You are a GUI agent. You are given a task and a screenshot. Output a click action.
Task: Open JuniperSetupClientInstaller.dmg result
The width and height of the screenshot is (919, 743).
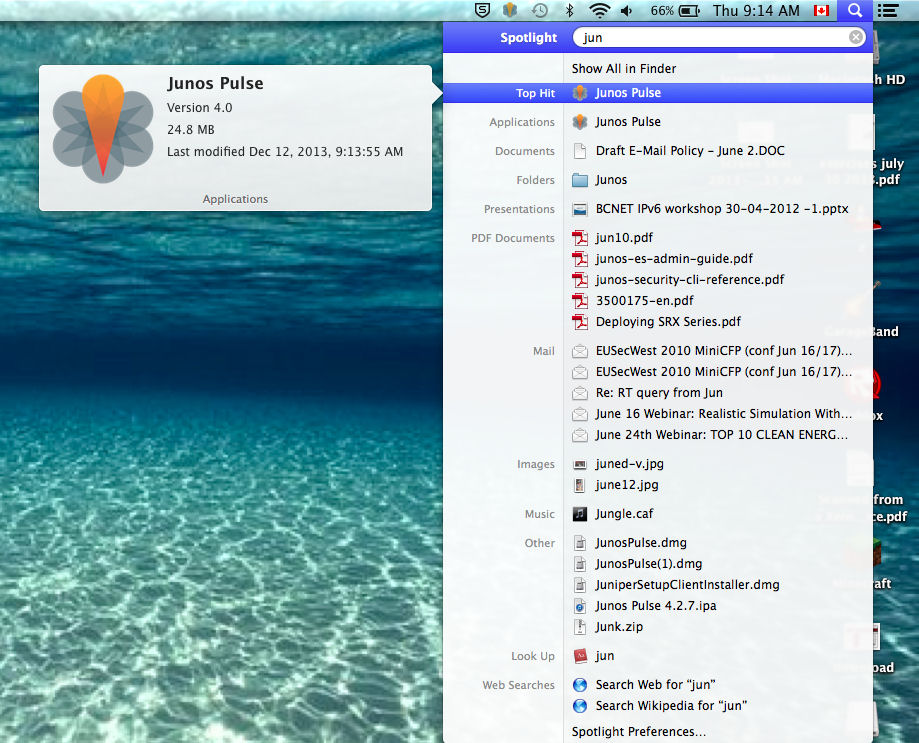pyautogui.click(x=687, y=585)
